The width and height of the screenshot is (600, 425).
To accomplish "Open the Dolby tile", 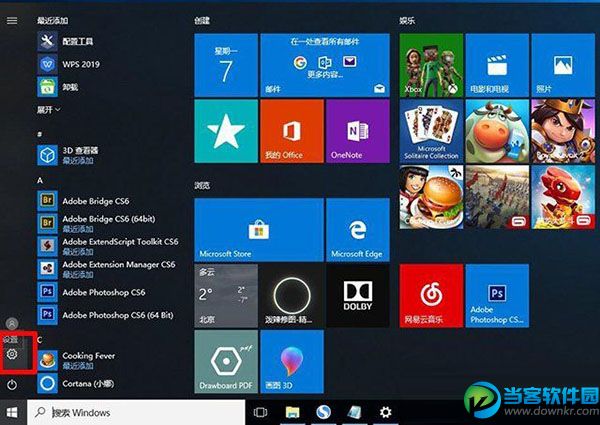I will 358,296.
